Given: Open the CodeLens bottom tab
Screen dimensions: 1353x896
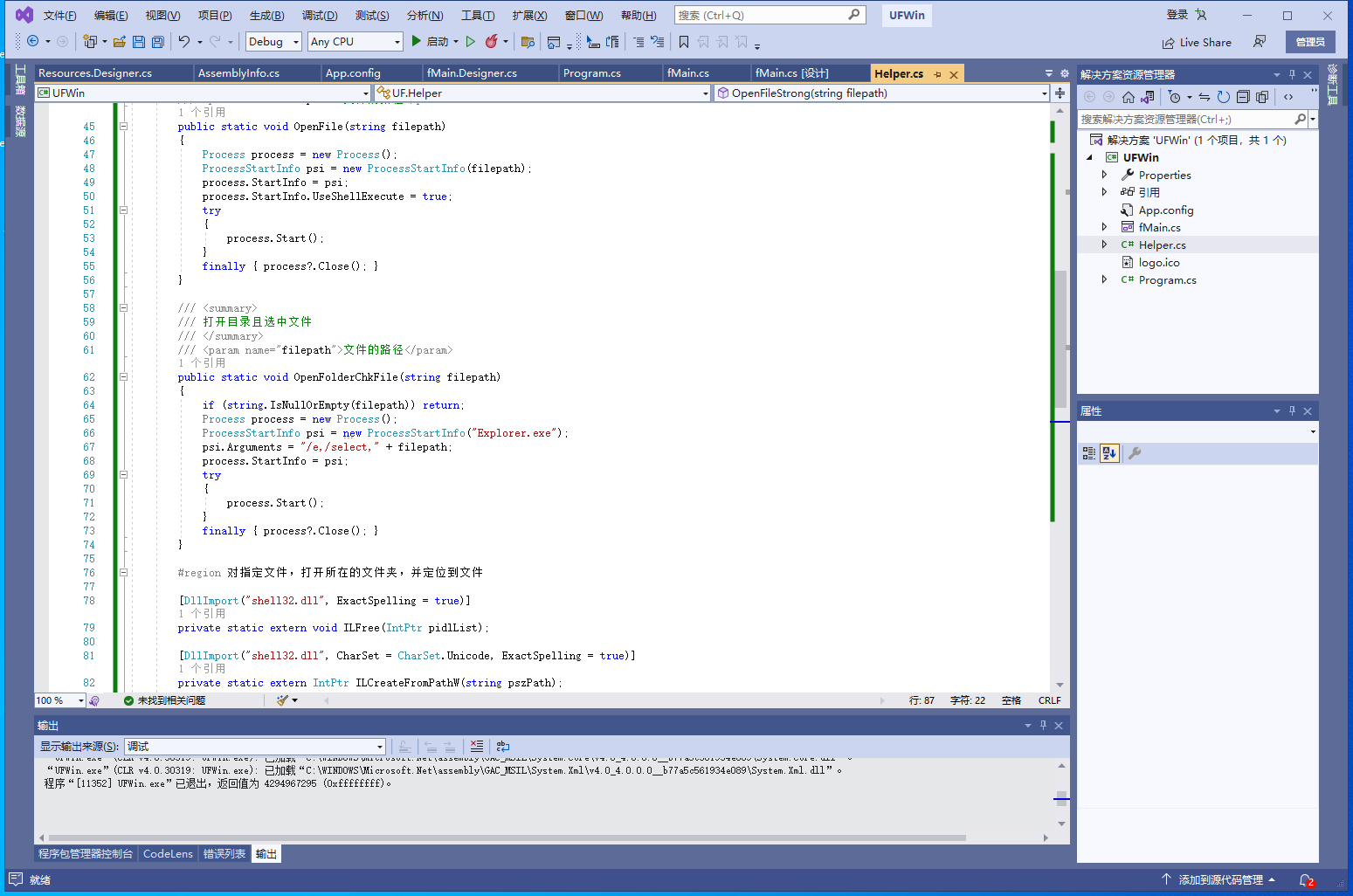Looking at the screenshot, I should click(168, 854).
